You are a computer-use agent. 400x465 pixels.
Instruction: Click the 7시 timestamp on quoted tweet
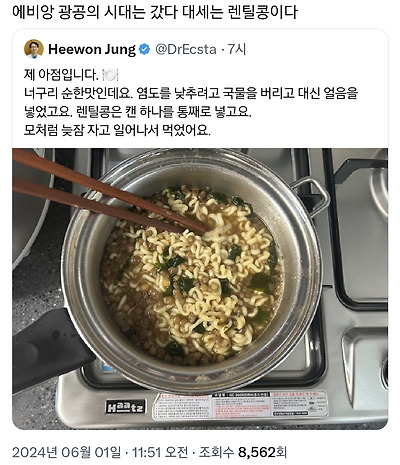(236, 49)
